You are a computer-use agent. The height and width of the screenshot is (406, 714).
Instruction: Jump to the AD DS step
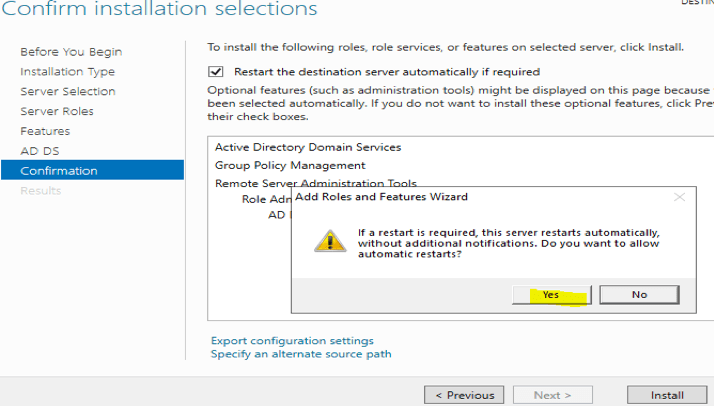(38, 151)
